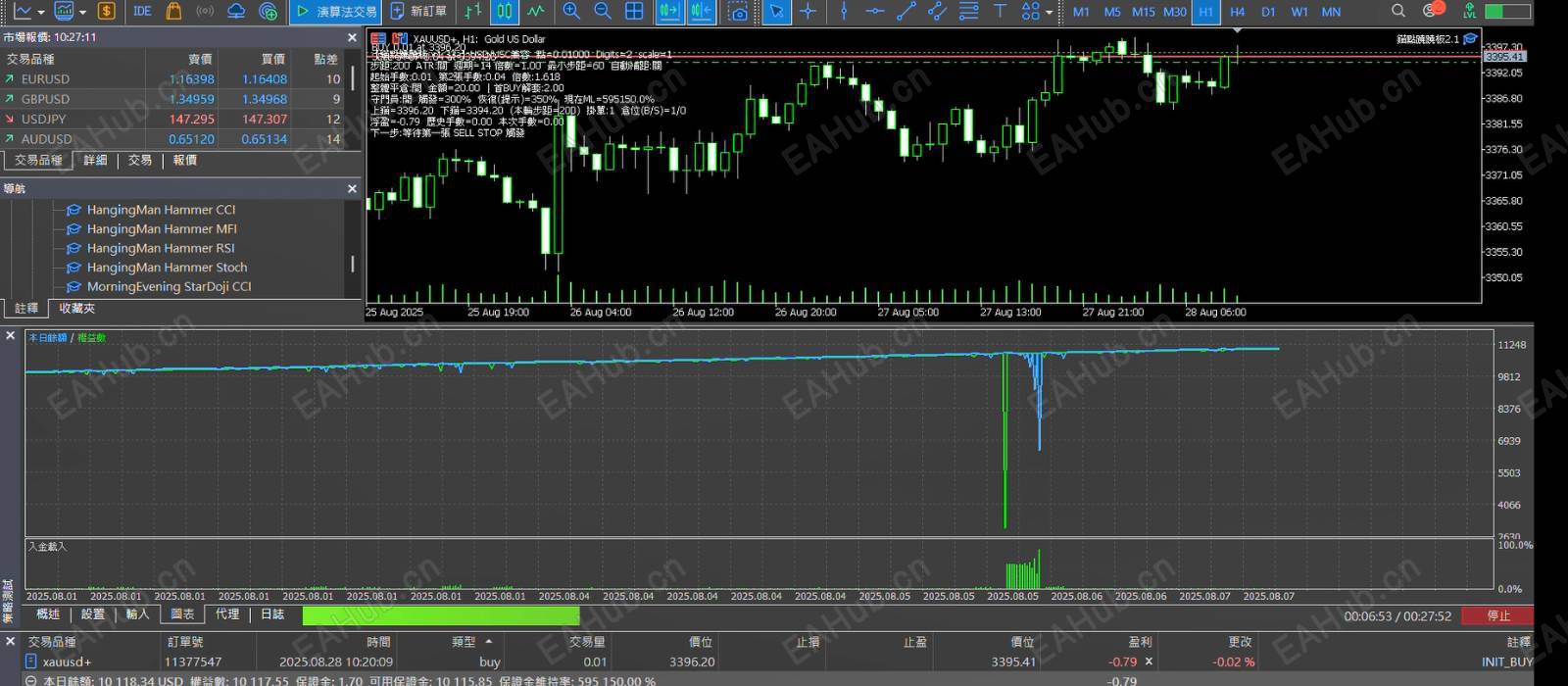Open the shapes objects tool
Viewport: 1568px width, 686px height.
(x=1030, y=11)
